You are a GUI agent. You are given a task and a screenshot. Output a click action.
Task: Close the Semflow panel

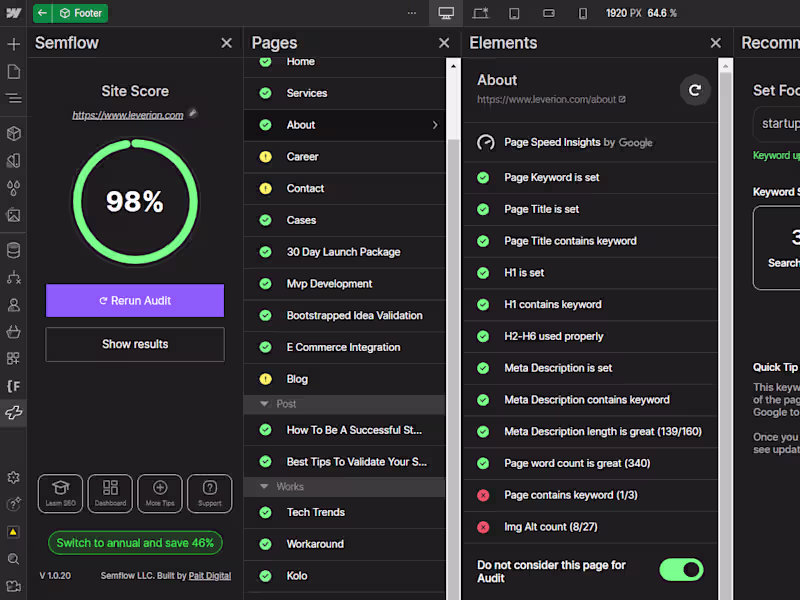(x=227, y=43)
